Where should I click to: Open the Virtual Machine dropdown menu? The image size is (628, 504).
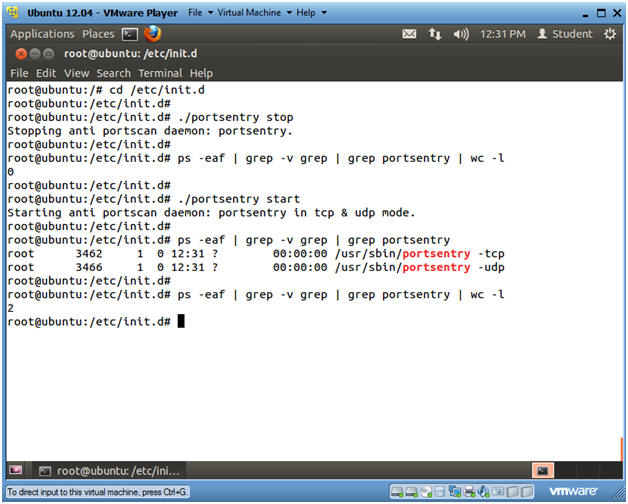pos(254,12)
